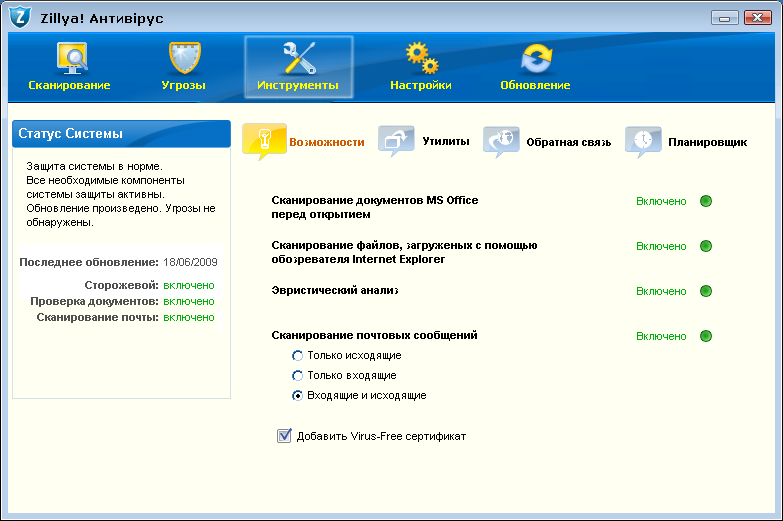Click Защита системы в норме status message
783x521 pixels.
94,166
